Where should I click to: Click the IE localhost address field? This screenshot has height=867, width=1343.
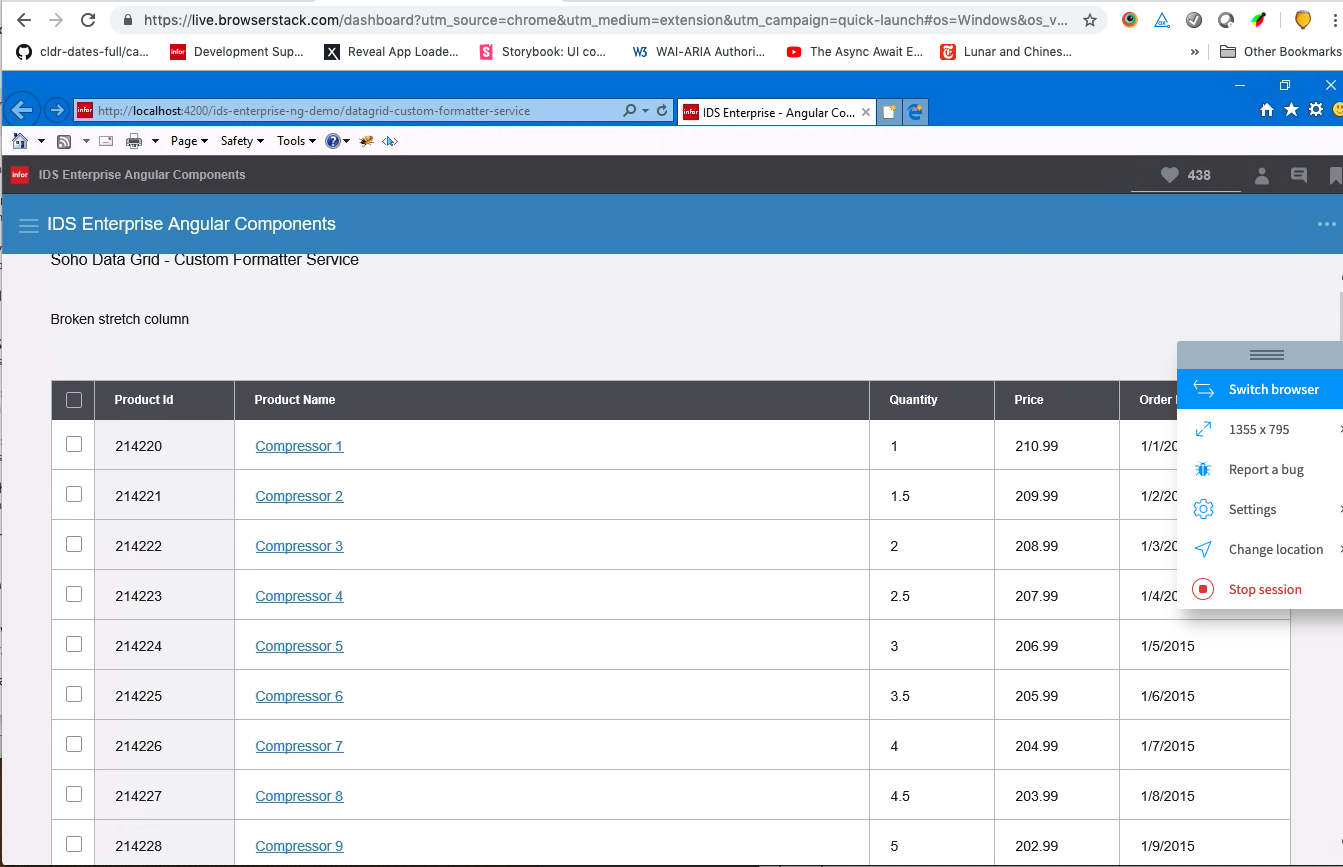pyautogui.click(x=348, y=111)
